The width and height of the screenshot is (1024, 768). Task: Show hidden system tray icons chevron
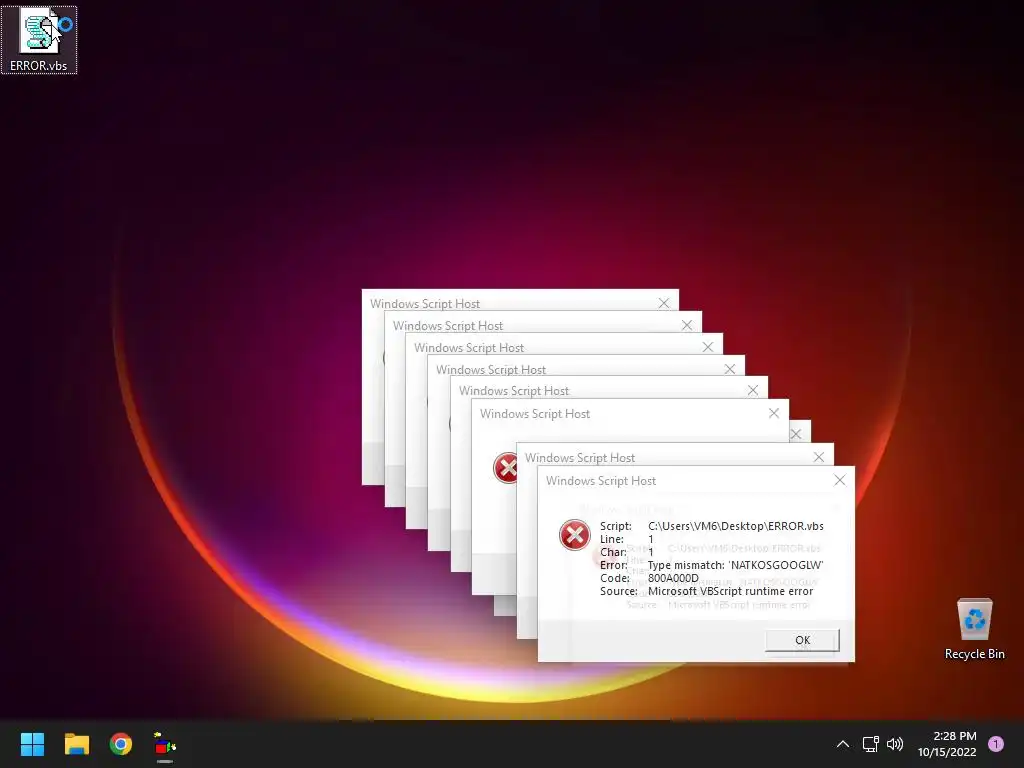click(843, 744)
